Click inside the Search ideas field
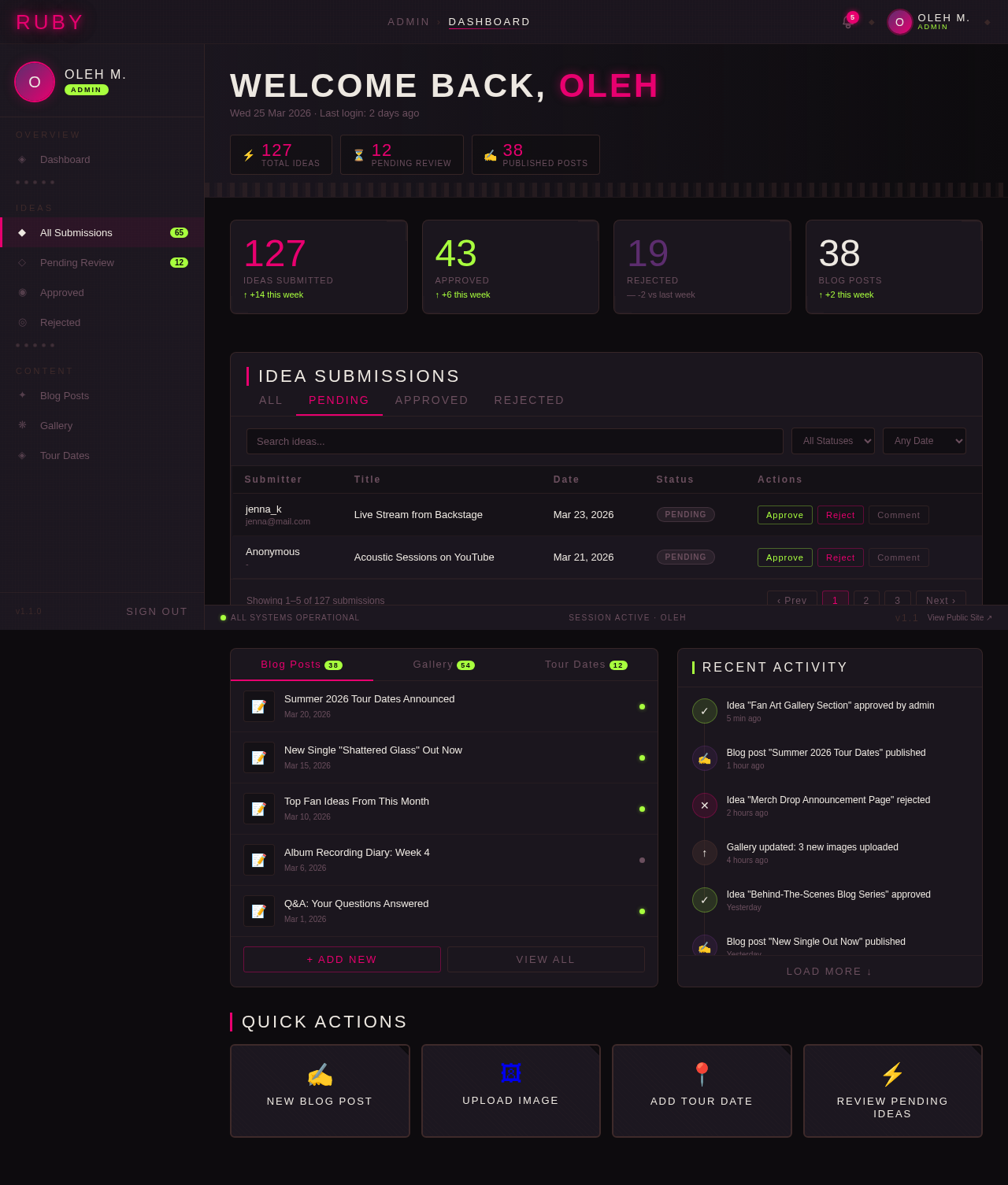Screen dimensions: 1008x1185 [515, 441]
